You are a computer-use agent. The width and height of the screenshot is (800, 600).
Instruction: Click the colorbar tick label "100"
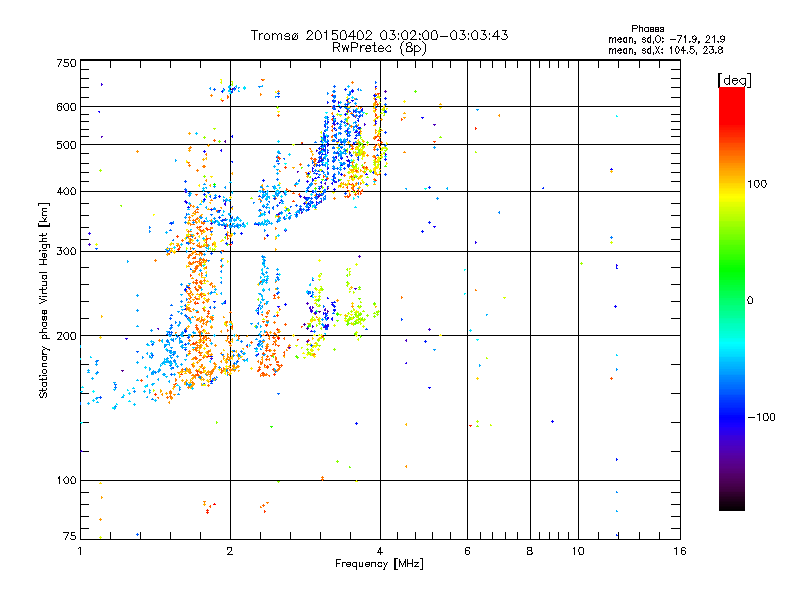tap(757, 184)
